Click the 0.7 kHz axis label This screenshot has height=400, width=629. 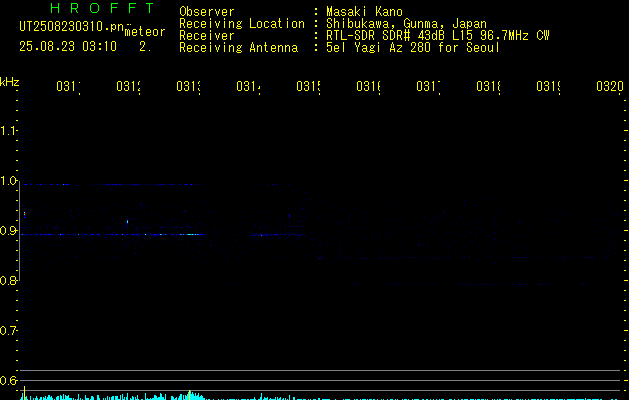click(8, 331)
